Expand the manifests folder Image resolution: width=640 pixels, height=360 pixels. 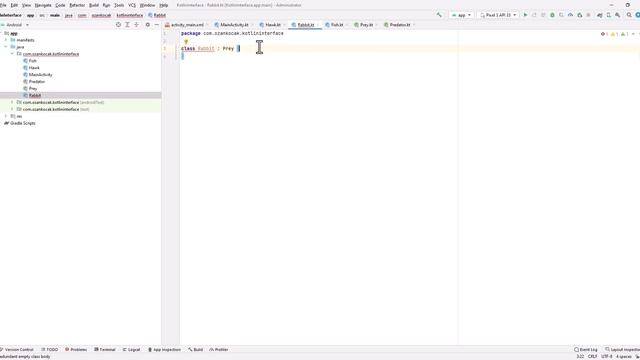pos(6,40)
